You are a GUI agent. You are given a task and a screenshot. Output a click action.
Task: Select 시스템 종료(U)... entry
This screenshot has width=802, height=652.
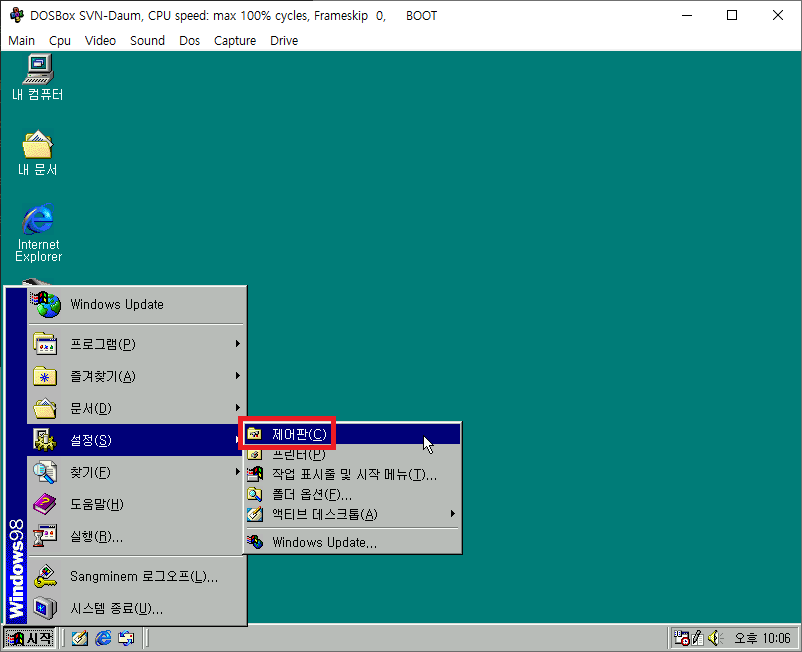click(x=137, y=608)
